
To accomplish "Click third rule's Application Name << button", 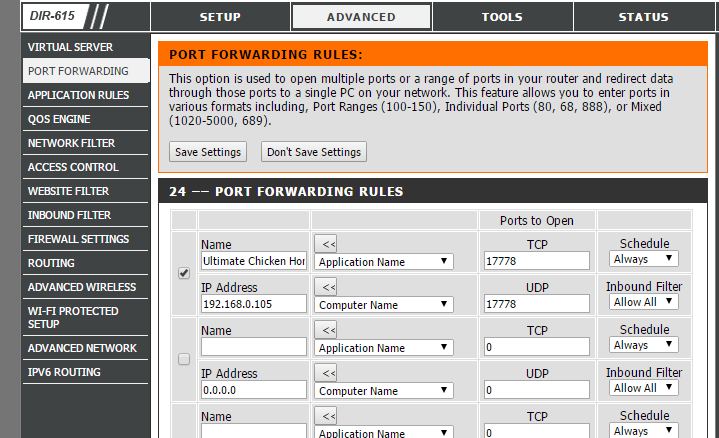I will tap(326, 416).
